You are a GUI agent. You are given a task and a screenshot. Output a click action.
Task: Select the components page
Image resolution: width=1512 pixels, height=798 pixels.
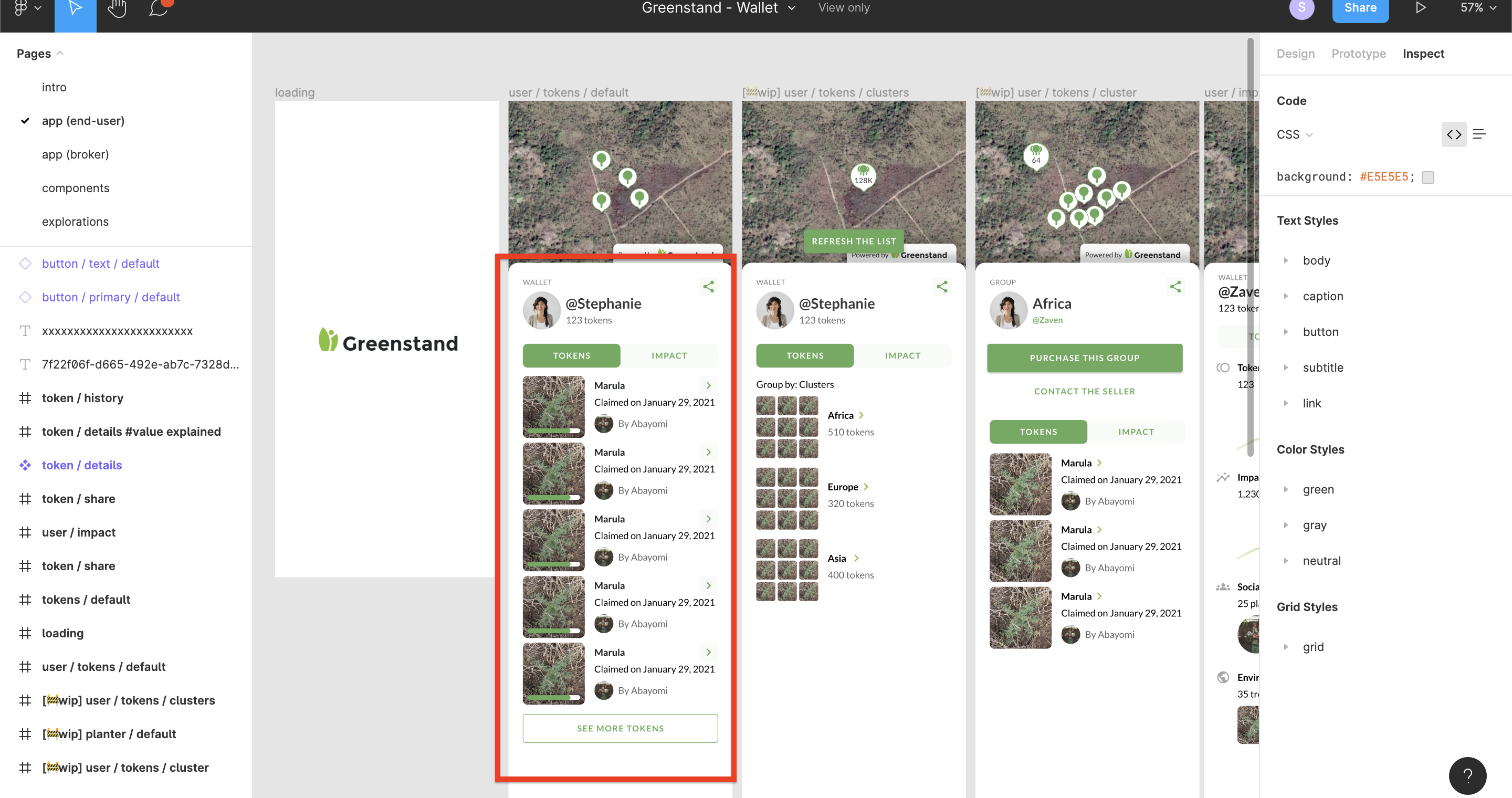point(75,188)
